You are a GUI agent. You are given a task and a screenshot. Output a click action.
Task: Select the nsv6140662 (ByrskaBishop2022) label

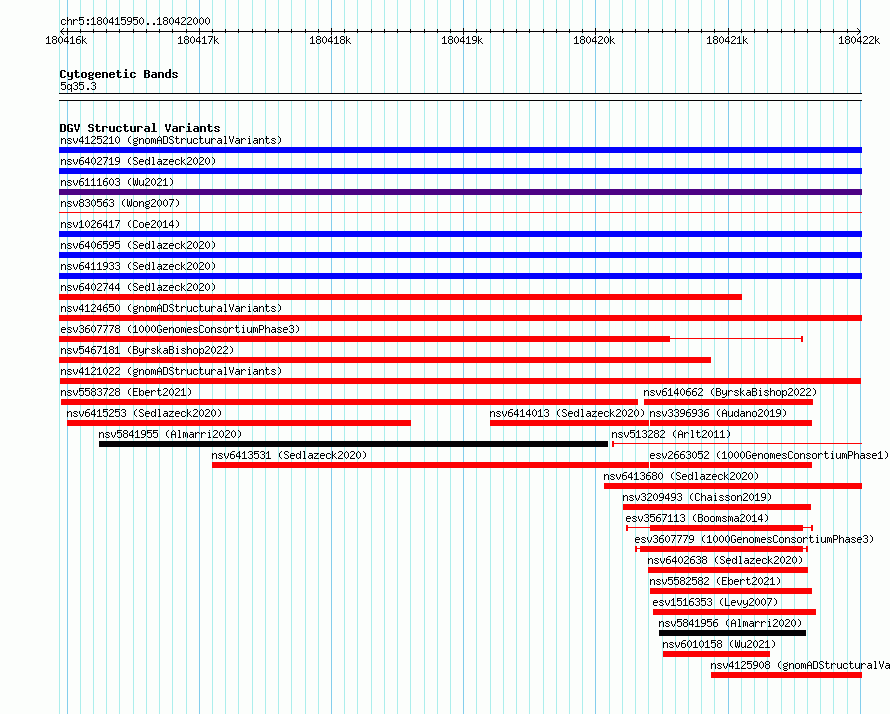(730, 392)
